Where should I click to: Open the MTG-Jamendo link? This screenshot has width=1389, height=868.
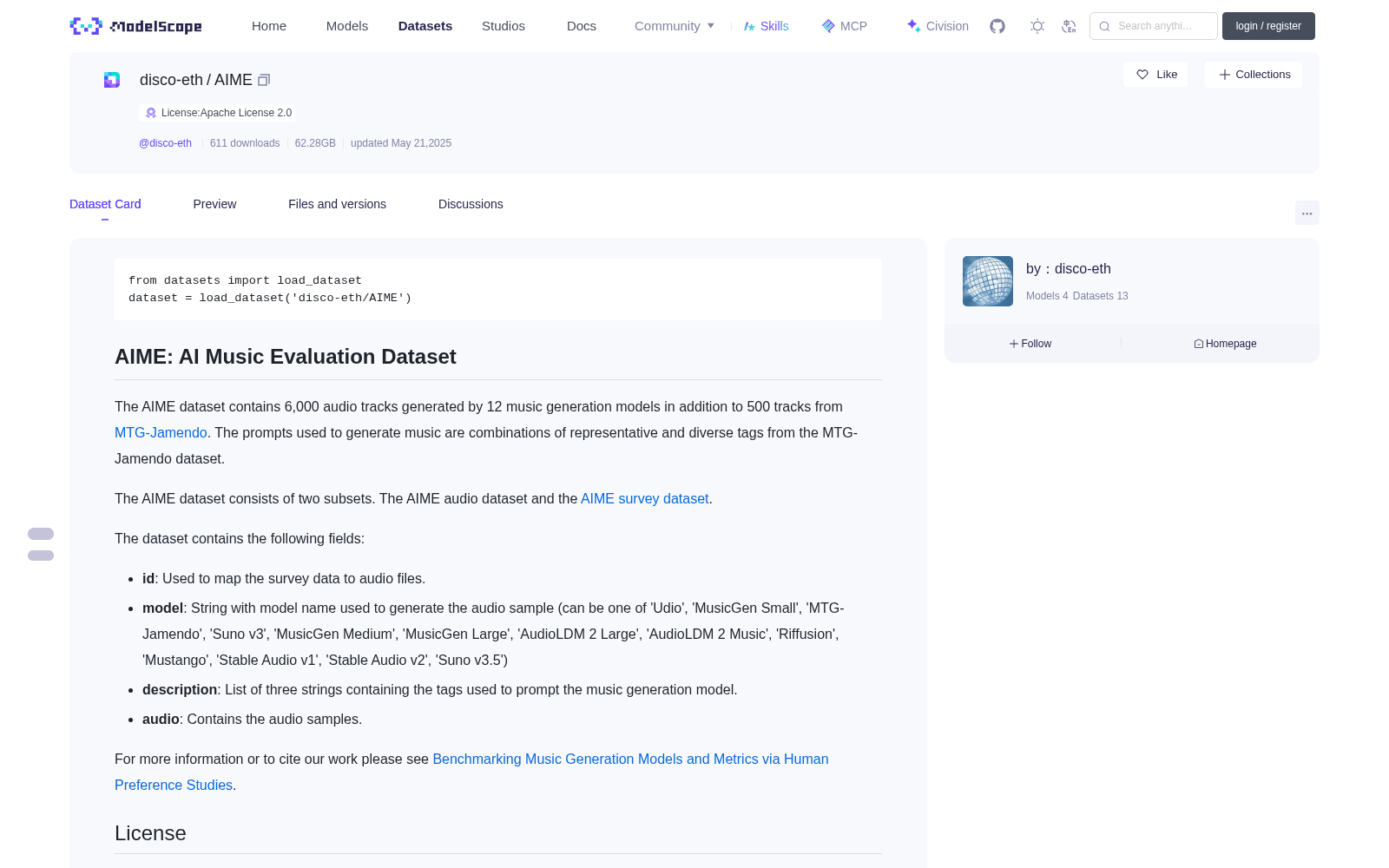161,432
